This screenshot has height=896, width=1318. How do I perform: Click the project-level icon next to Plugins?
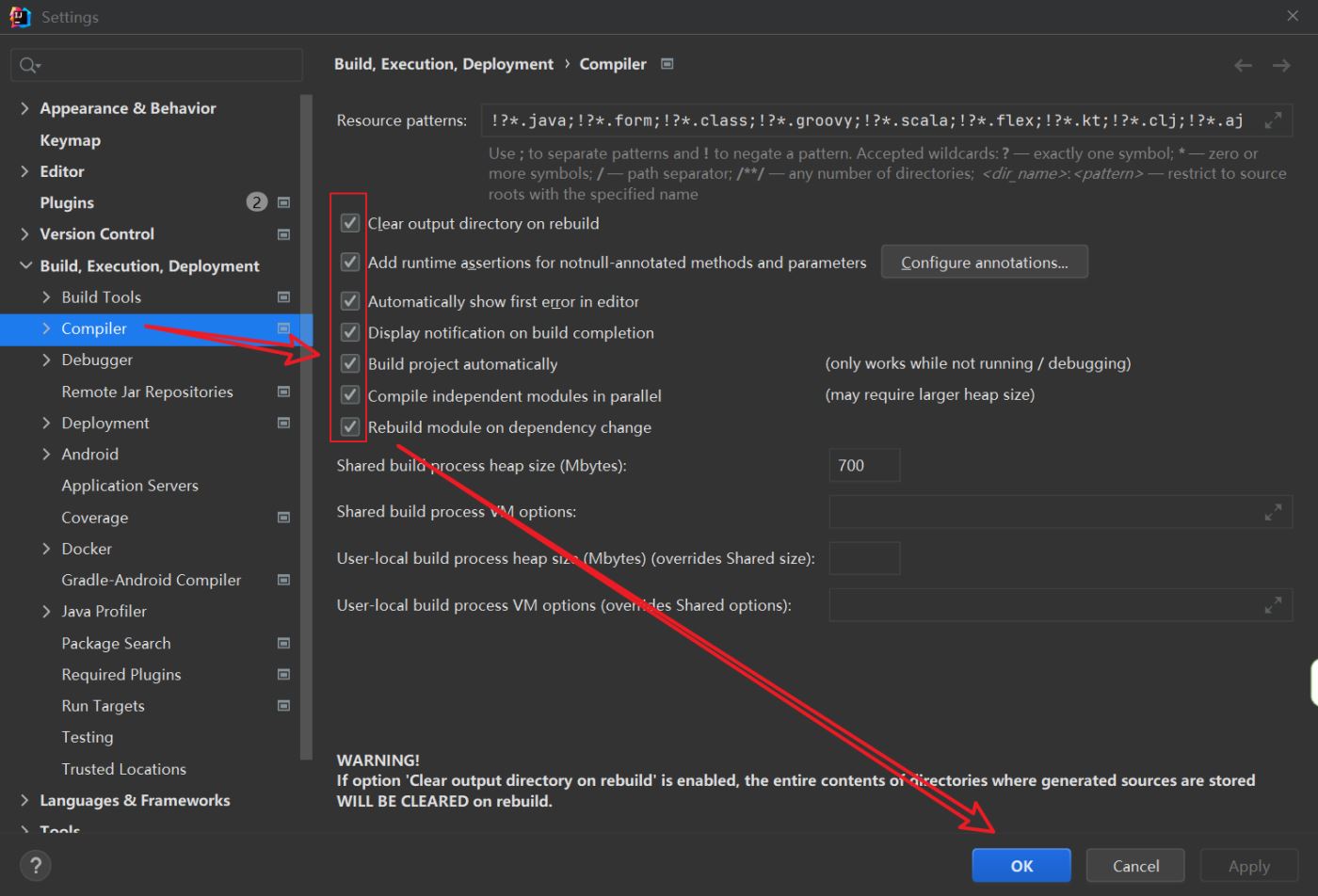(x=283, y=202)
